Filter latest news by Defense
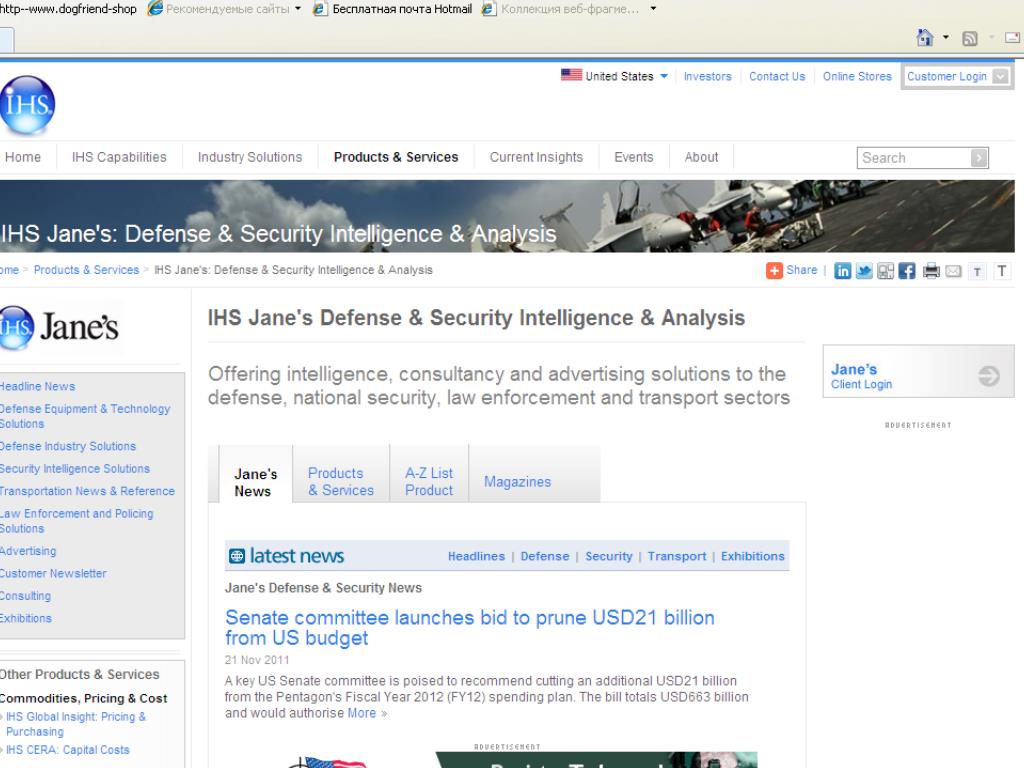The height and width of the screenshot is (768, 1024). click(x=545, y=556)
